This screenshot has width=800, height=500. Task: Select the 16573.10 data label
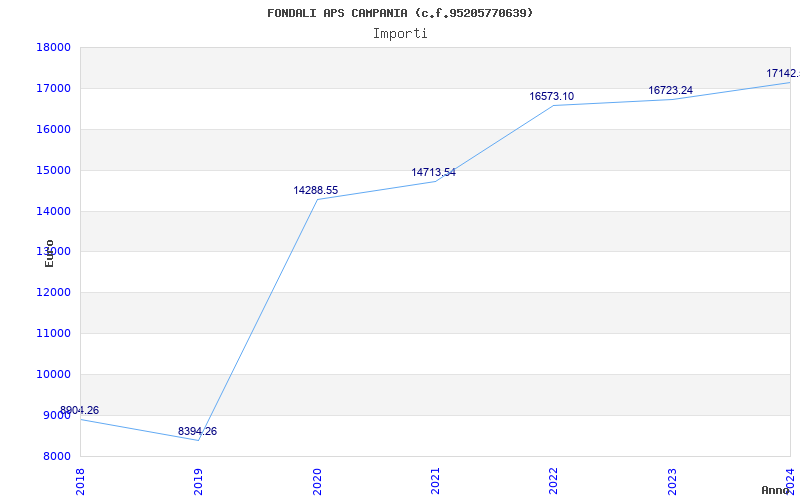pos(552,96)
